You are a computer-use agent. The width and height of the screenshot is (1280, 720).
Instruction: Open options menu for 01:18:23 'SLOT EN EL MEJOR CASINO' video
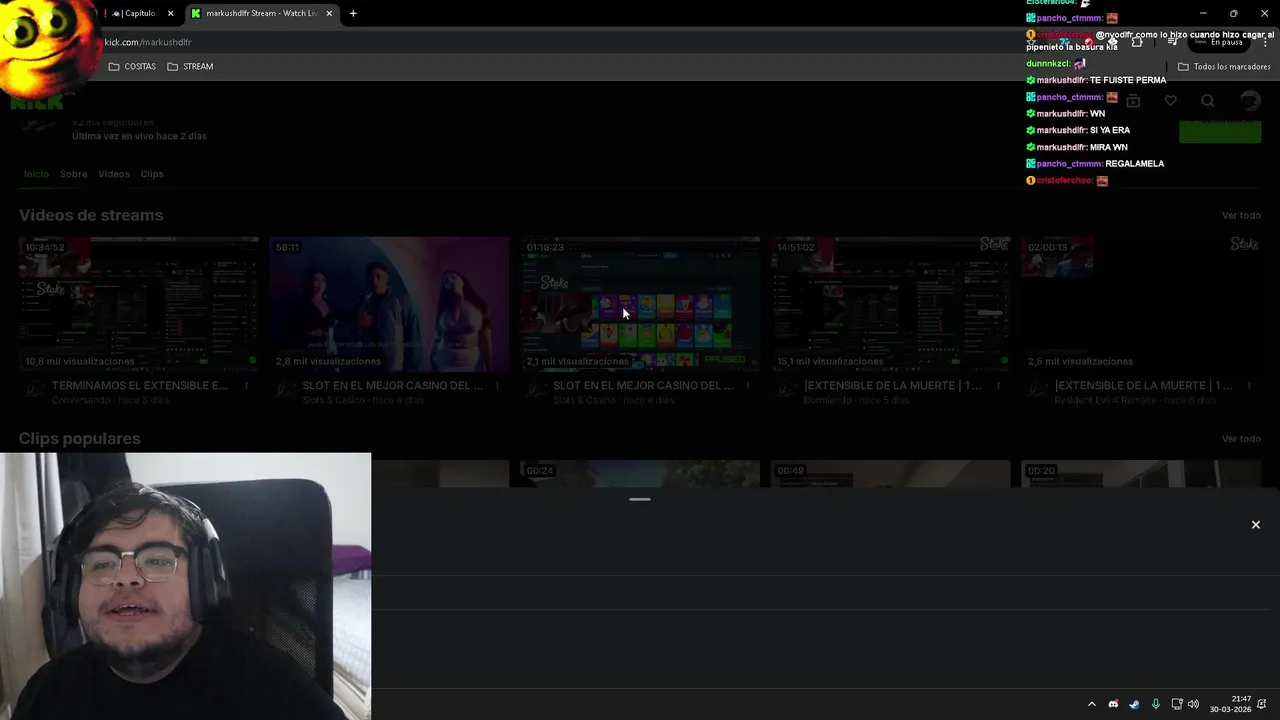coord(748,386)
